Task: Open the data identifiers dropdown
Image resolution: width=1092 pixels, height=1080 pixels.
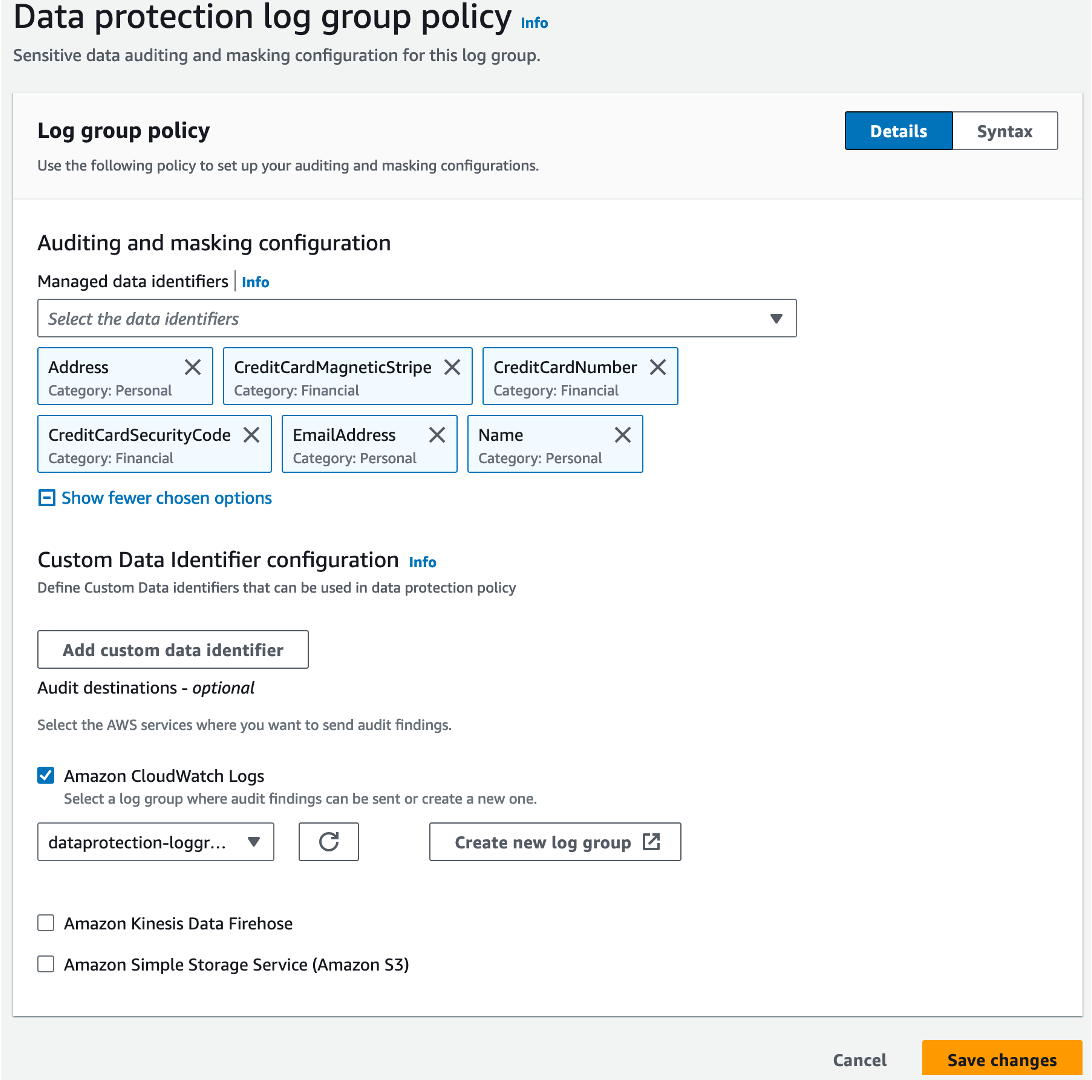Action: click(x=776, y=318)
